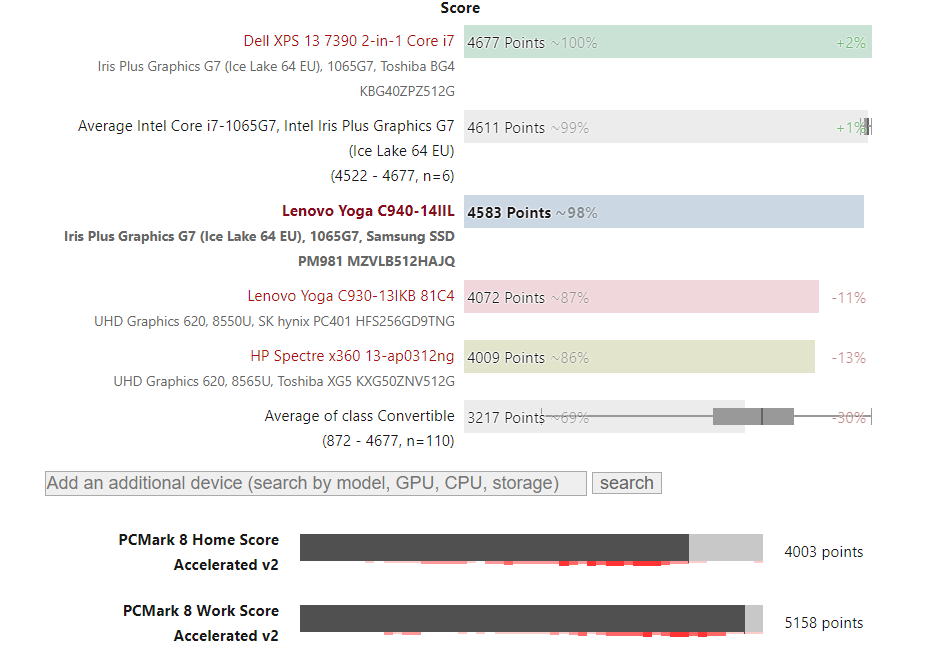Click the olive 4009 Points bar
The width and height of the screenshot is (940, 663).
pos(639,357)
